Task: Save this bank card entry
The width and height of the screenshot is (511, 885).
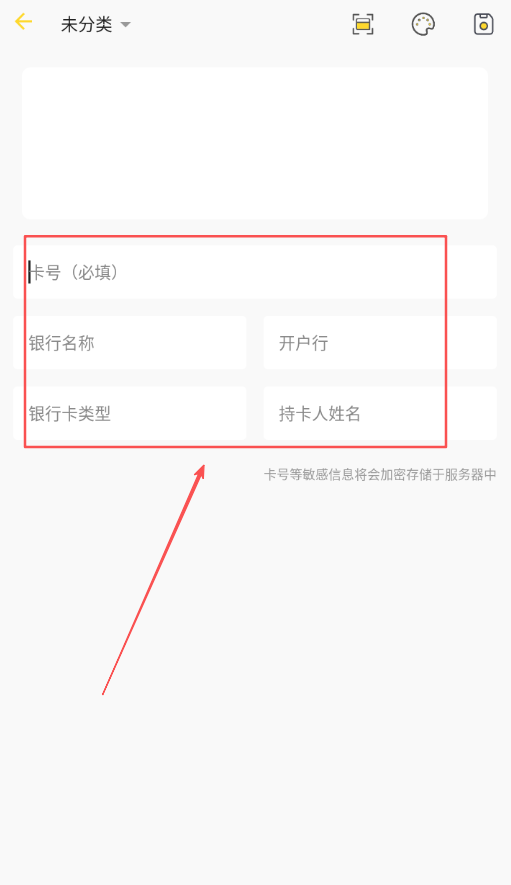Action: pos(483,24)
